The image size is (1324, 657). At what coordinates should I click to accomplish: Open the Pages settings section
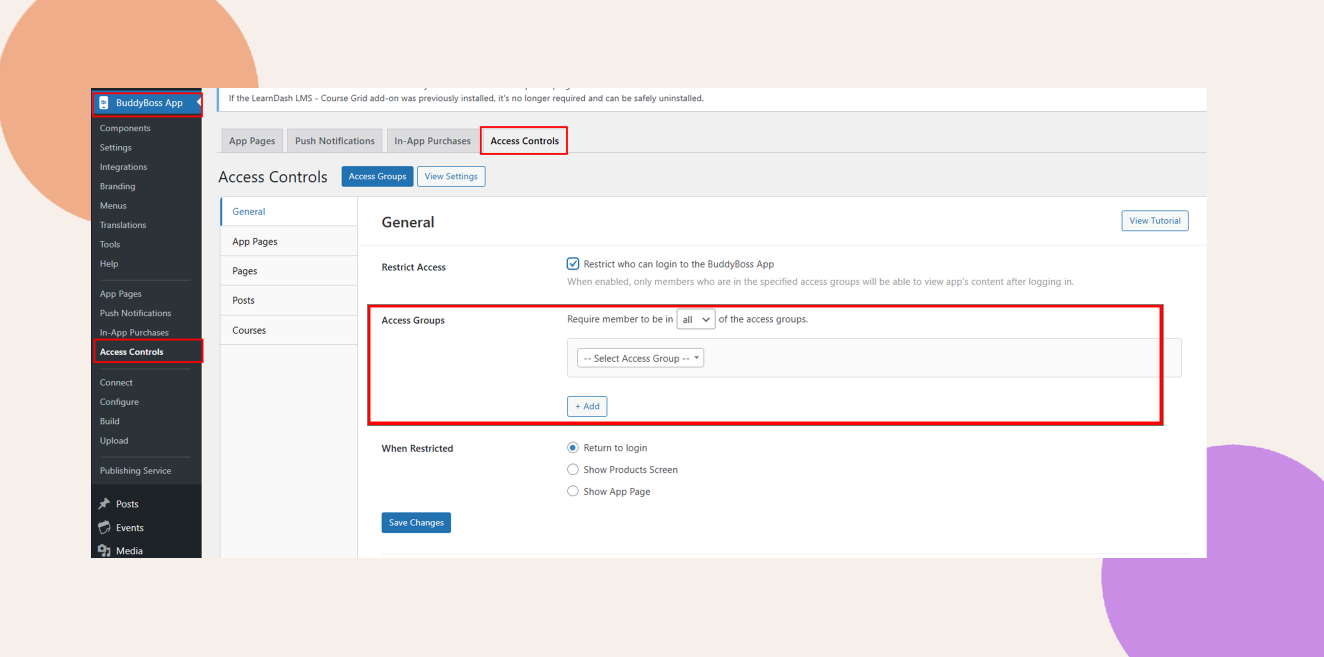pyautogui.click(x=289, y=271)
